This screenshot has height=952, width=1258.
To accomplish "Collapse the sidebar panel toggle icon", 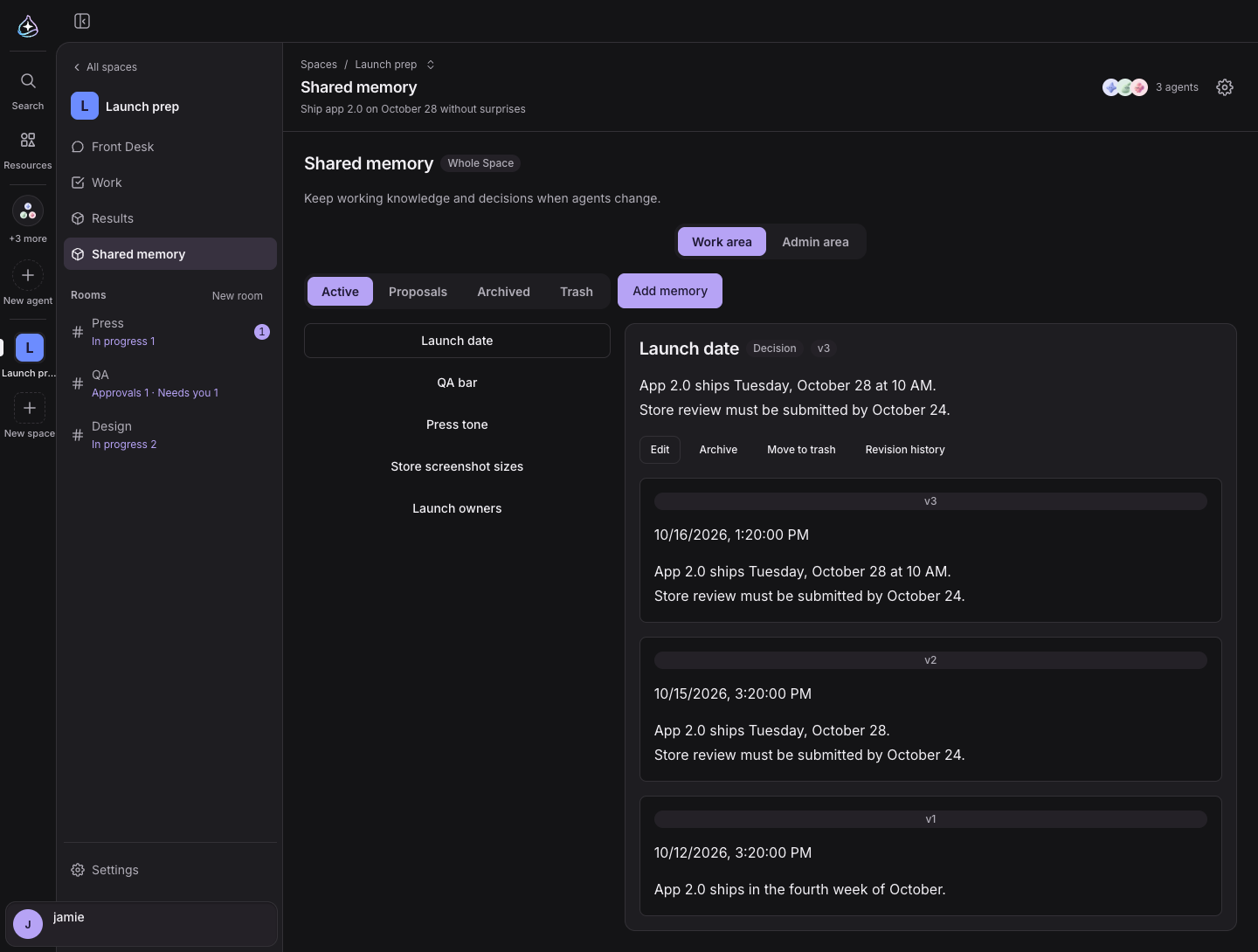I will (x=82, y=21).
